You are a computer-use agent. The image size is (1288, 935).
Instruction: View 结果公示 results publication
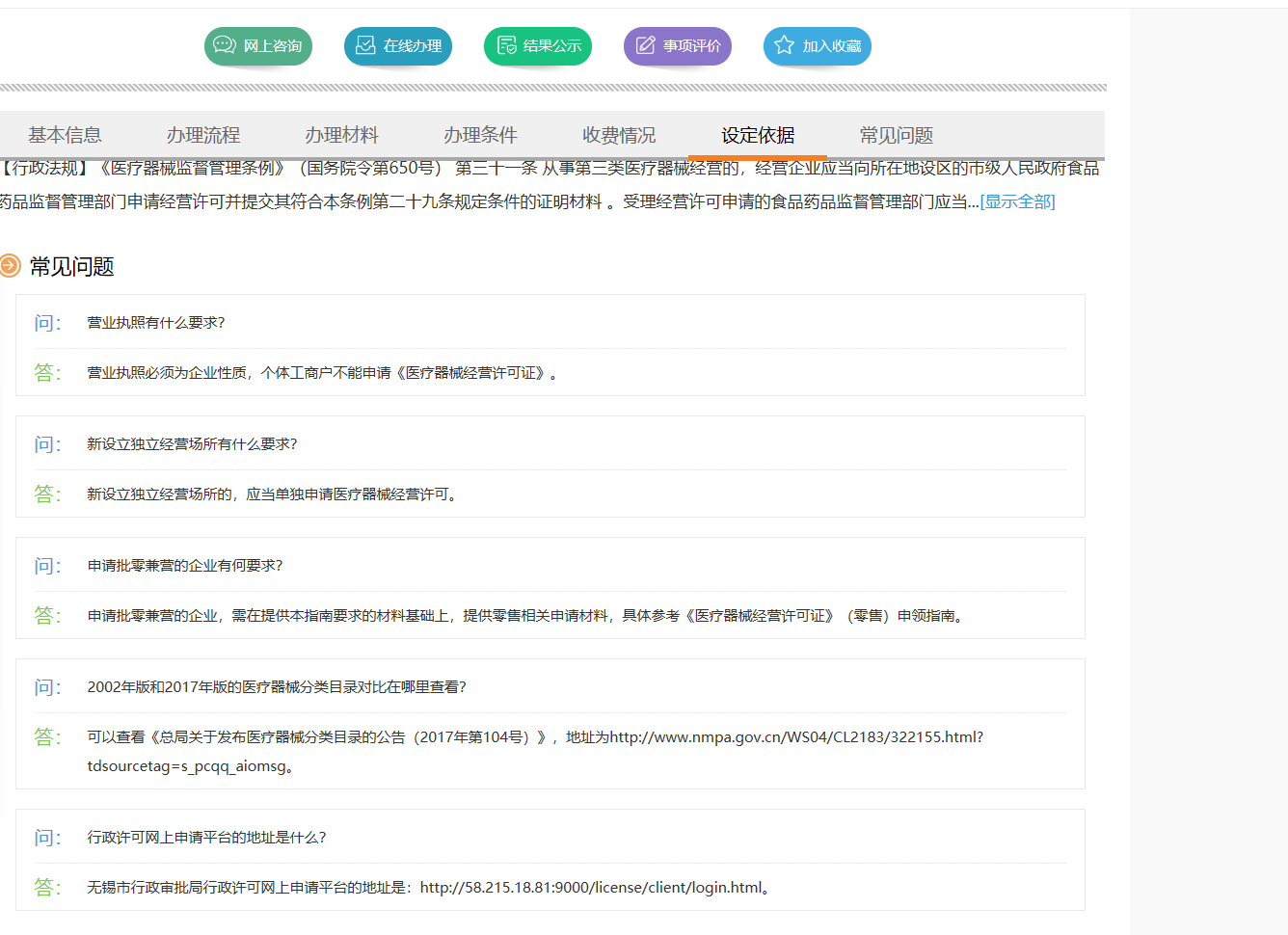[538, 46]
